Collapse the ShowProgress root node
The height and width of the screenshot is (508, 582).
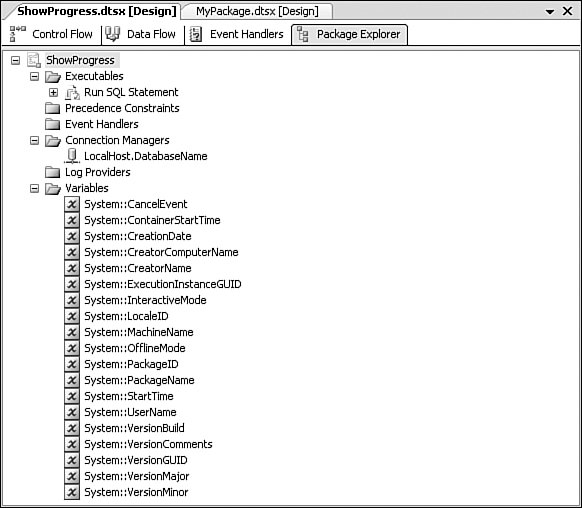(15, 60)
